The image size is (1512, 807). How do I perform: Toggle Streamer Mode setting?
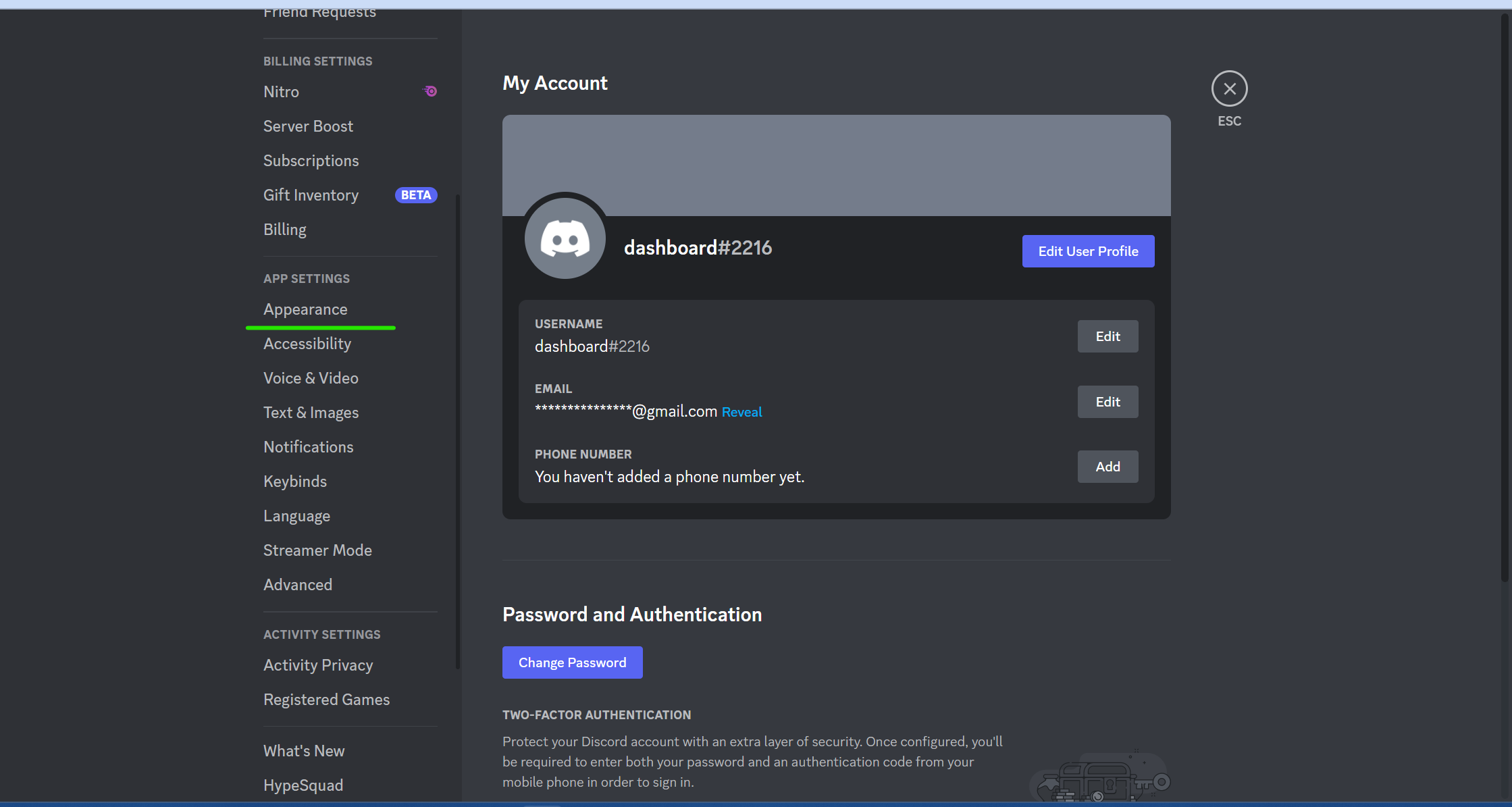[316, 549]
